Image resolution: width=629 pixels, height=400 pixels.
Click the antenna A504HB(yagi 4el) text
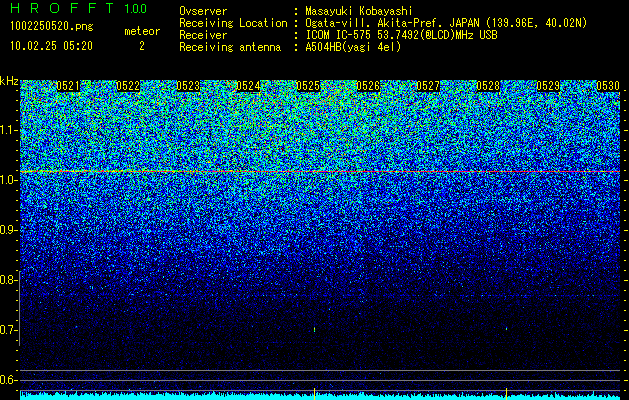pyautogui.click(x=353, y=47)
